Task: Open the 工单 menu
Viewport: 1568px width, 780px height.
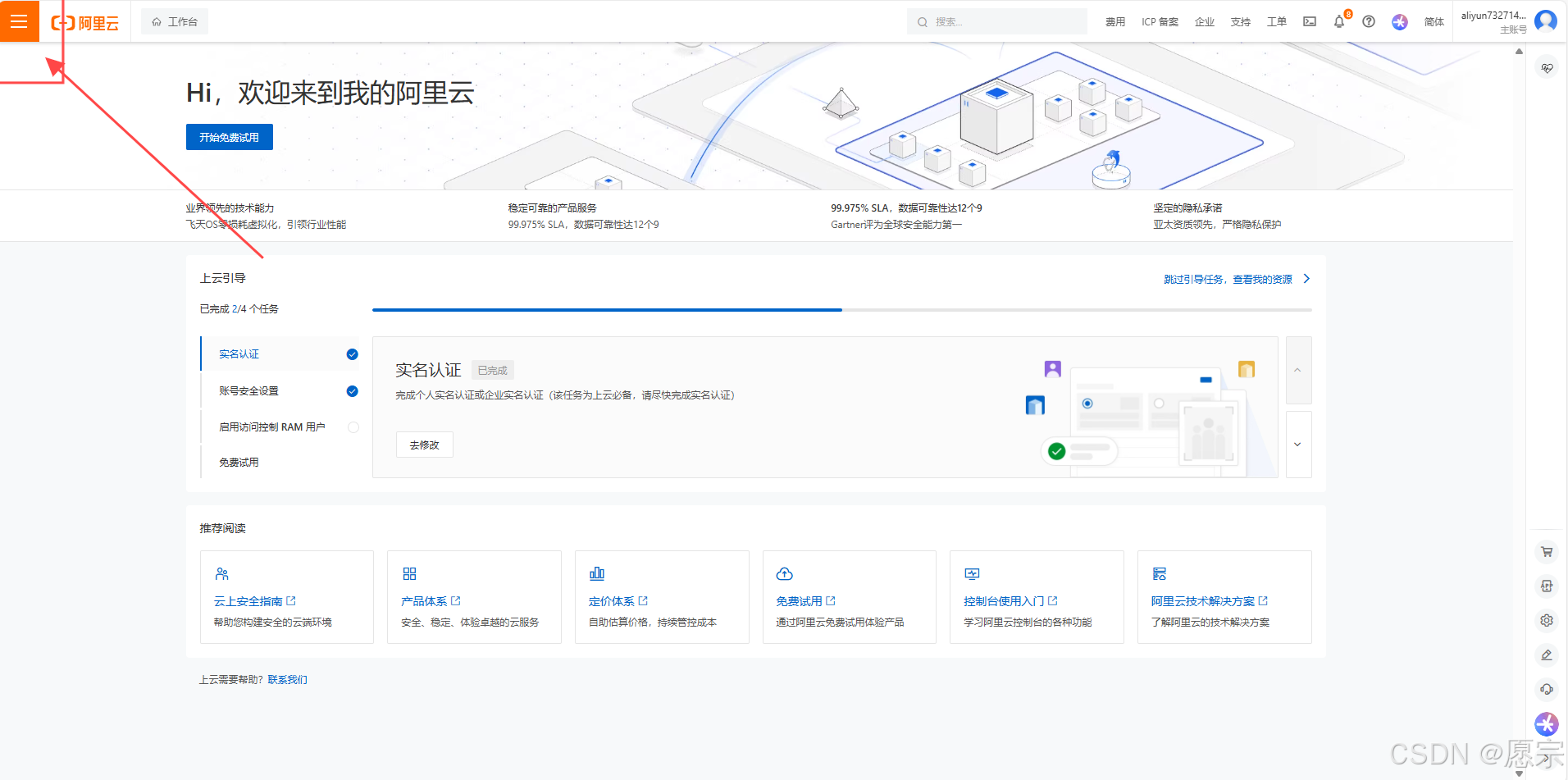Action: point(1277,22)
